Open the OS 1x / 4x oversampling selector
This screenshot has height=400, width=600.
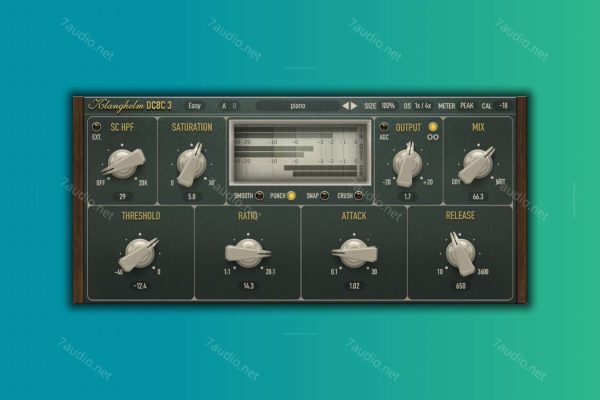pyautogui.click(x=423, y=106)
